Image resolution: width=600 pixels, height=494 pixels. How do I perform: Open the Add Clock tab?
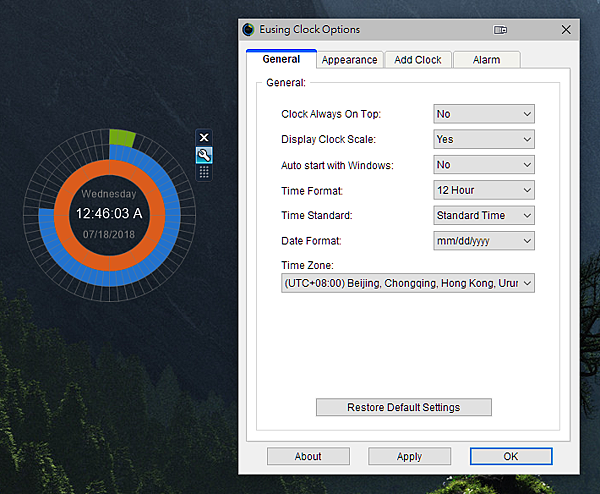(x=418, y=60)
